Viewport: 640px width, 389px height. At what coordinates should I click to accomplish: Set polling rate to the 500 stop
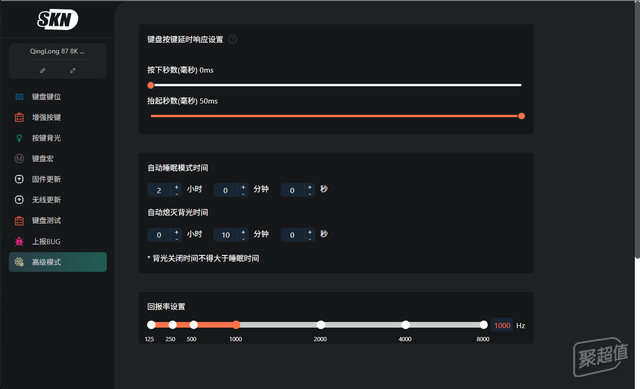pyautogui.click(x=194, y=325)
